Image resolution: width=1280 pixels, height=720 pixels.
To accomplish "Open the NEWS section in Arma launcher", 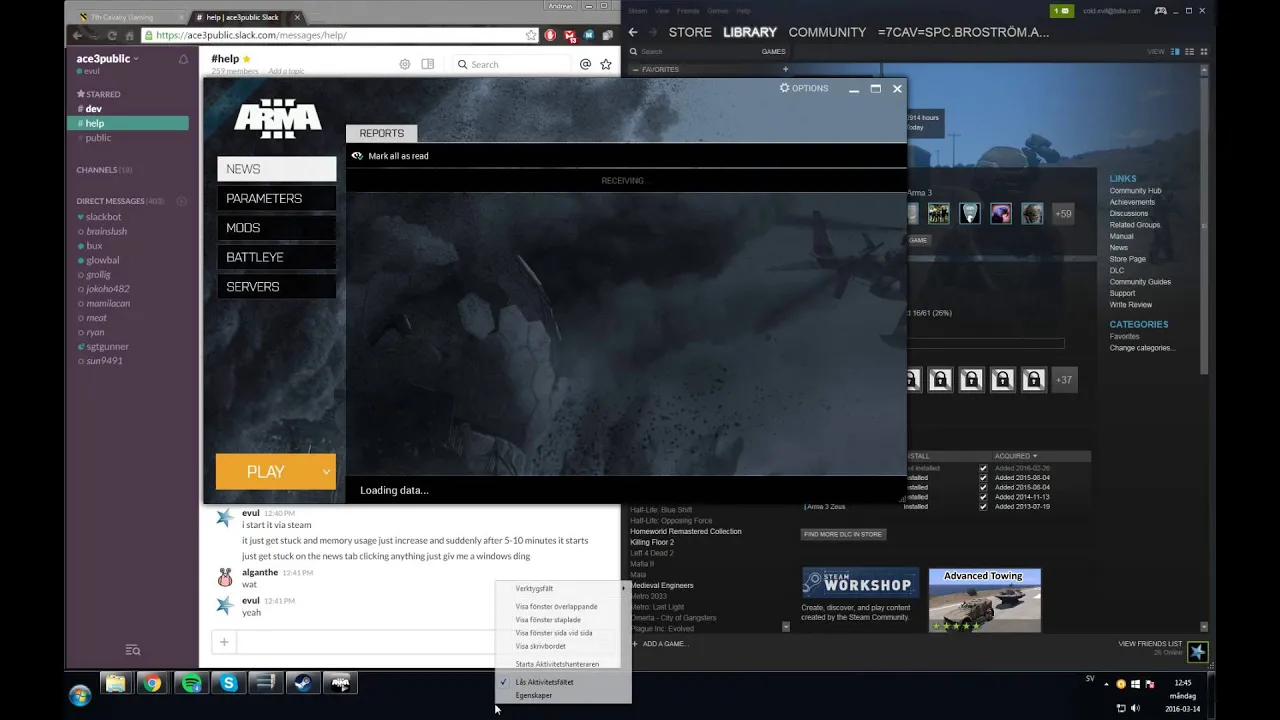I will pyautogui.click(x=277, y=169).
